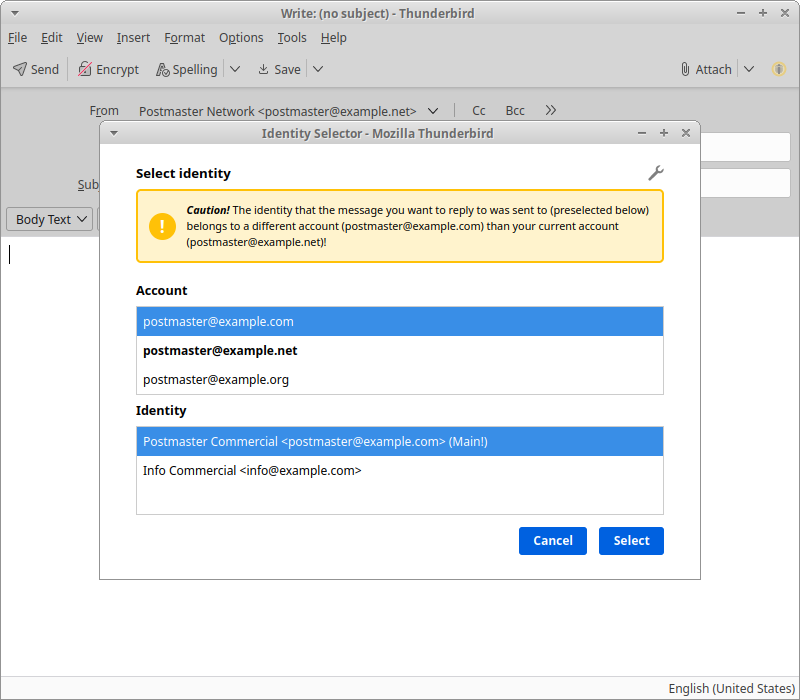The image size is (800, 700).
Task: Maximize the Identity Selector dialog
Action: (664, 133)
